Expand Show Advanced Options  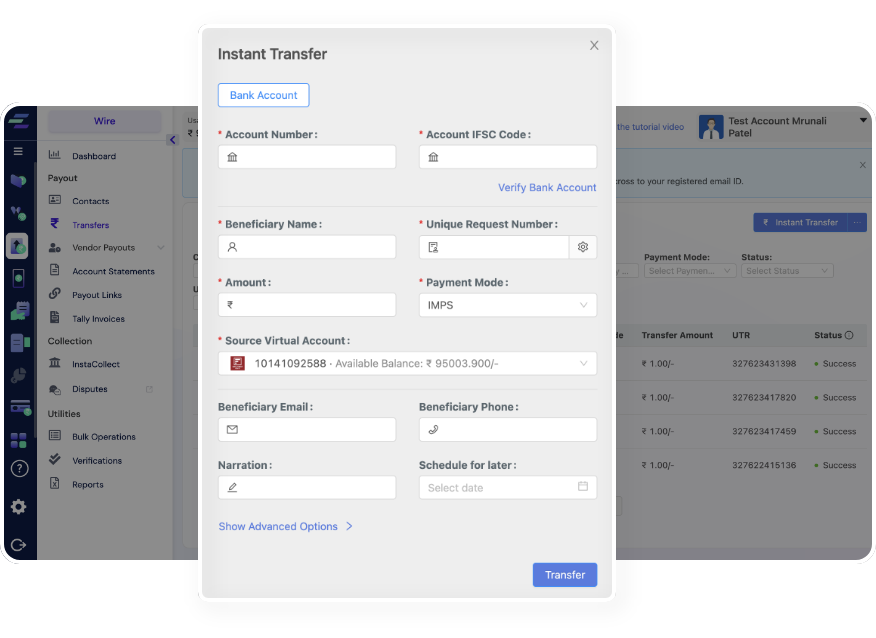[285, 526]
